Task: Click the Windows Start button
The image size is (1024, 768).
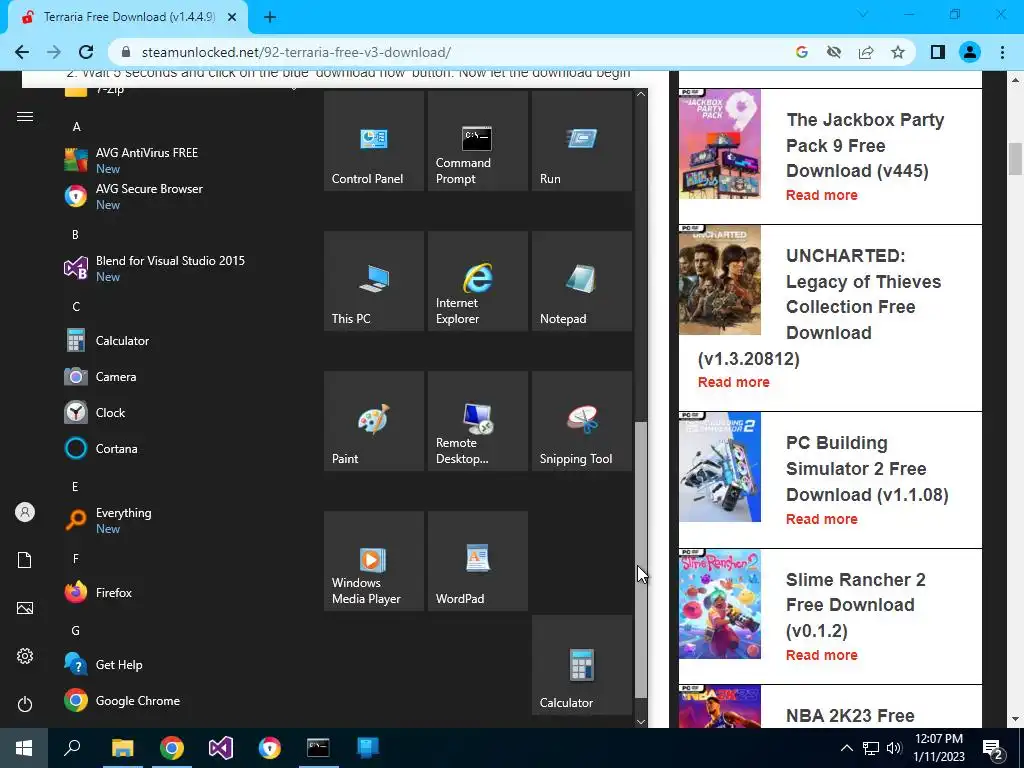Action: 24,748
